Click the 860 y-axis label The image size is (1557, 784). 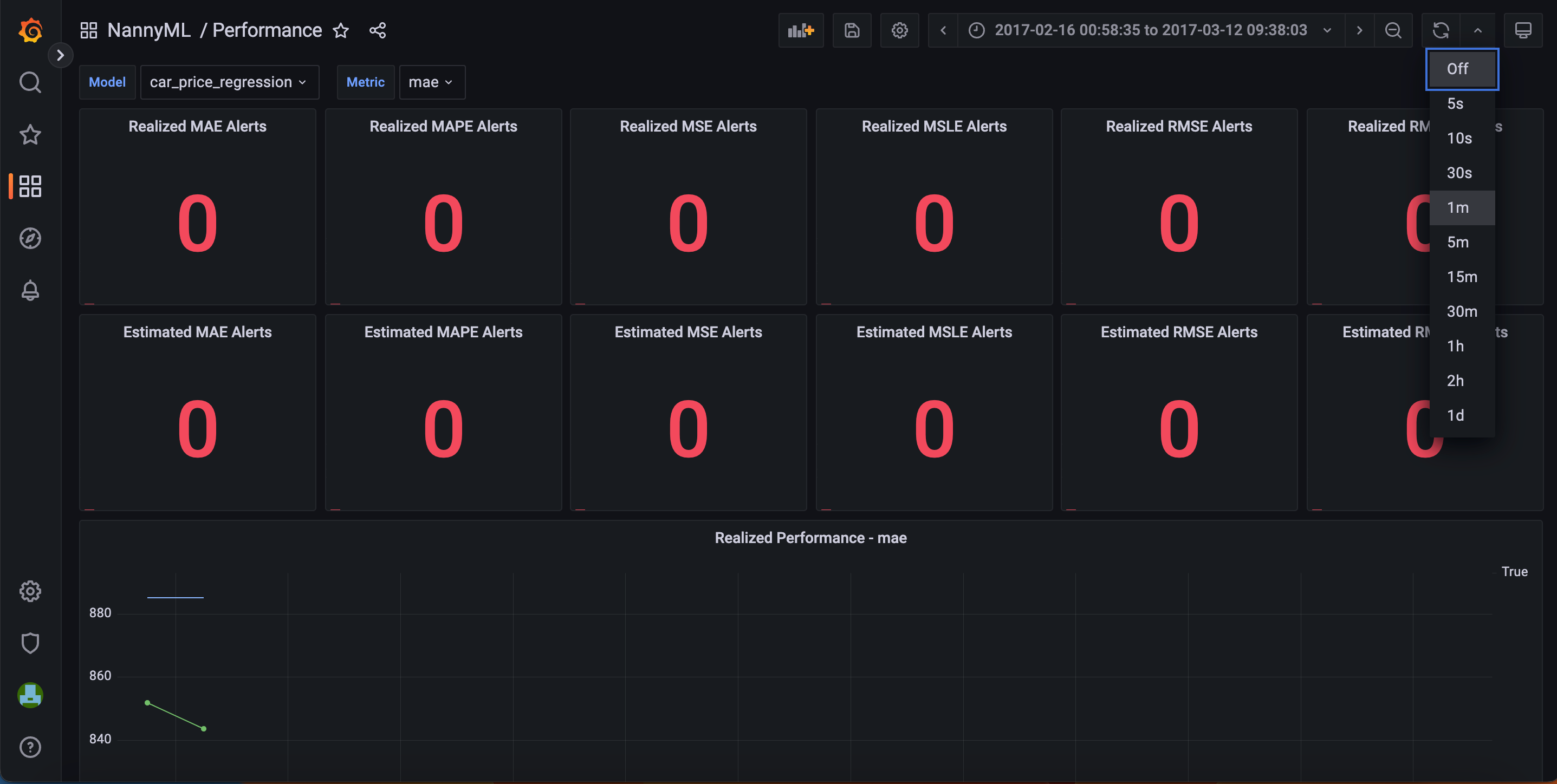100,676
